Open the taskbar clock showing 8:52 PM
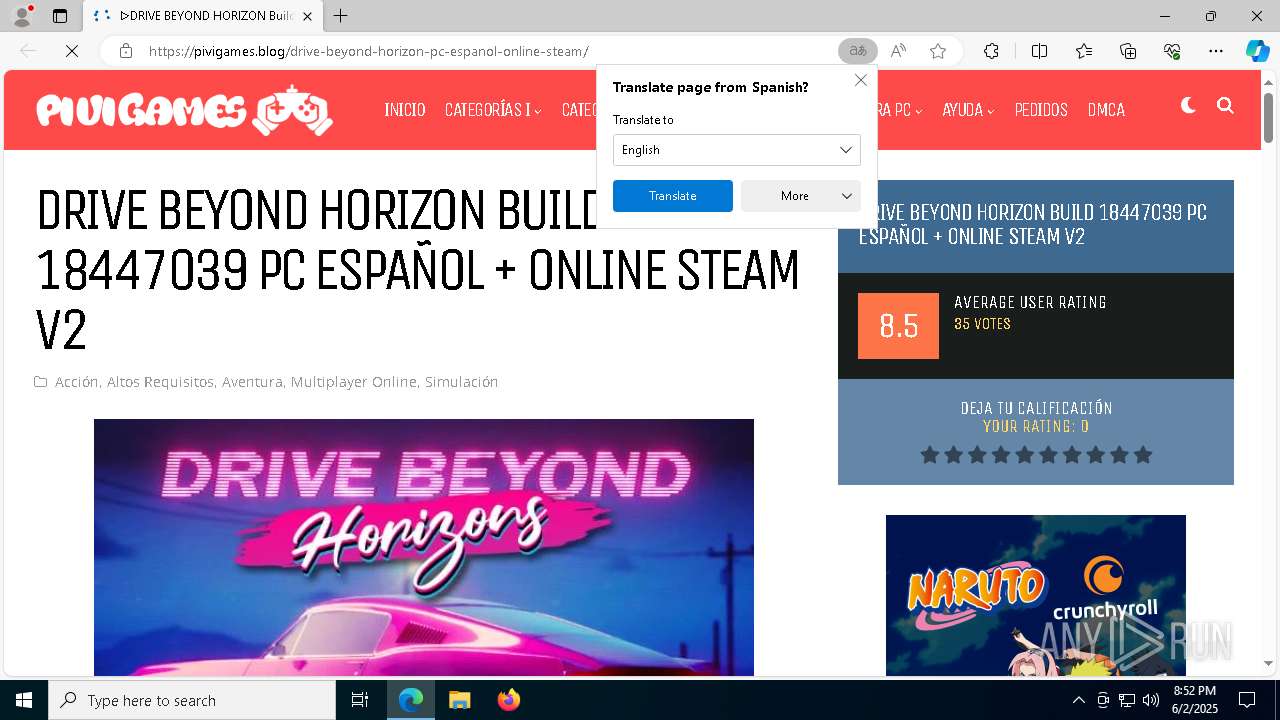 (x=1195, y=700)
